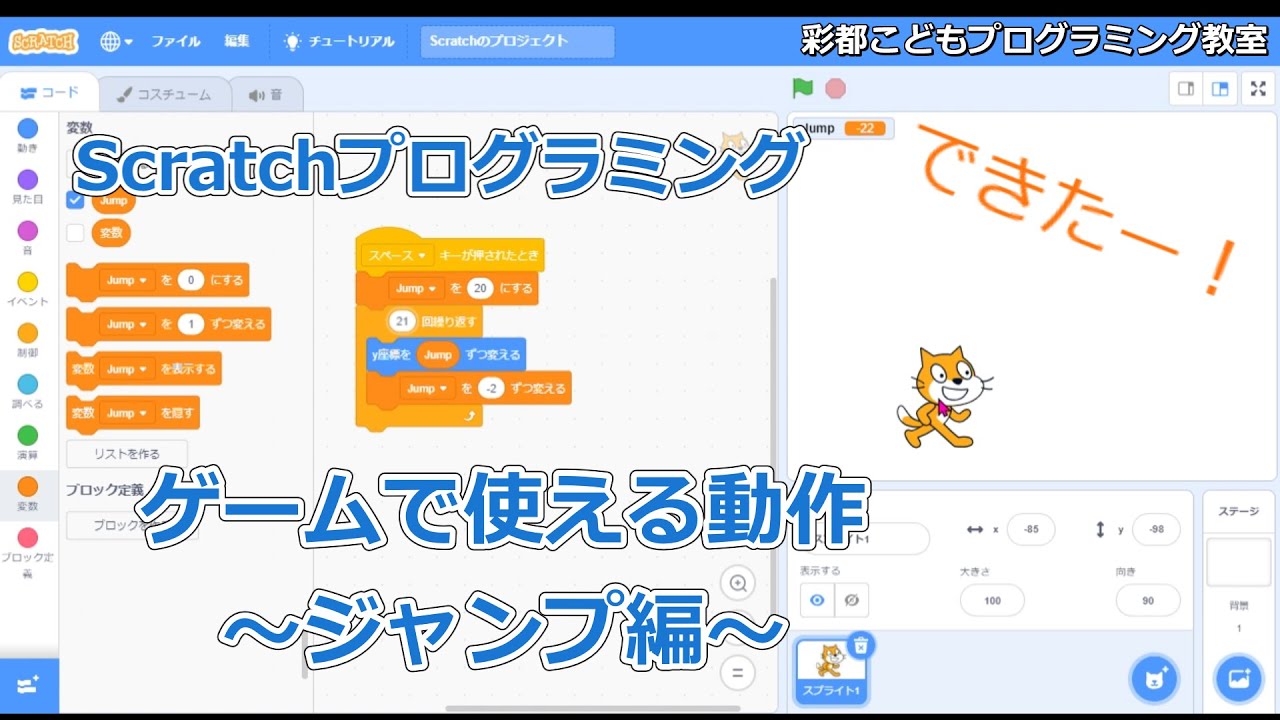This screenshot has height=720, width=1280.
Task: Select the 制御 block category
Action: tap(28, 340)
